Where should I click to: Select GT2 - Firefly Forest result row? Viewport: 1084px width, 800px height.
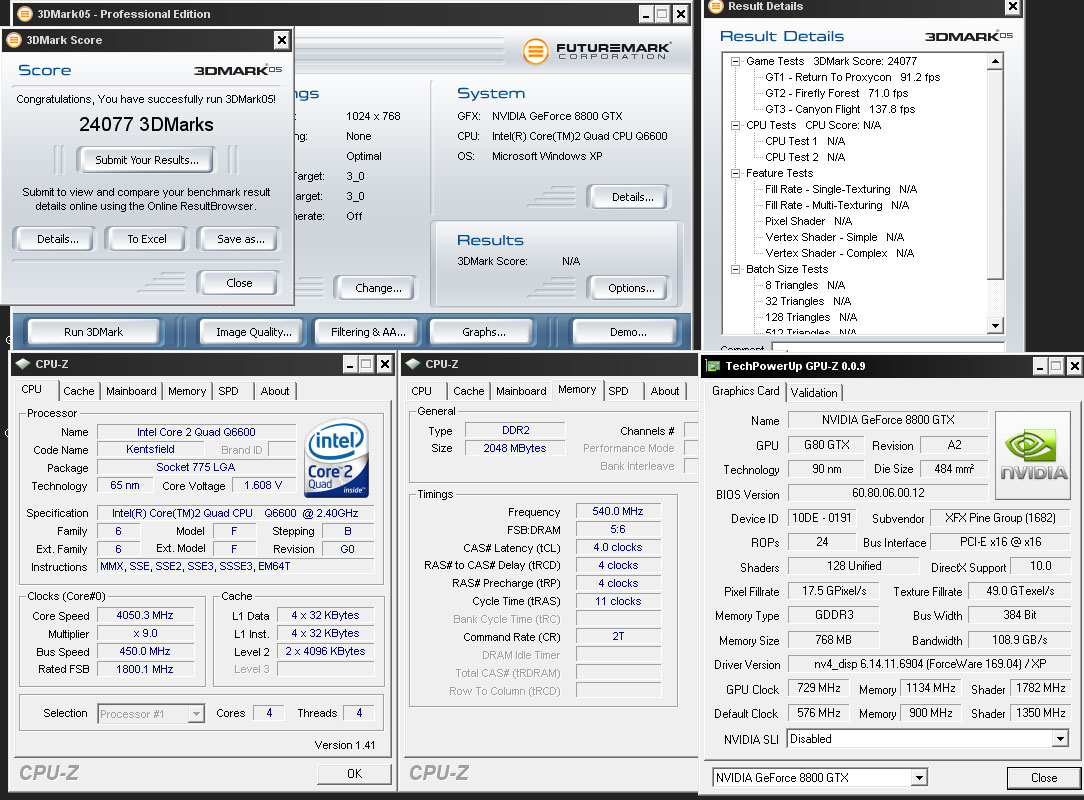click(x=837, y=93)
